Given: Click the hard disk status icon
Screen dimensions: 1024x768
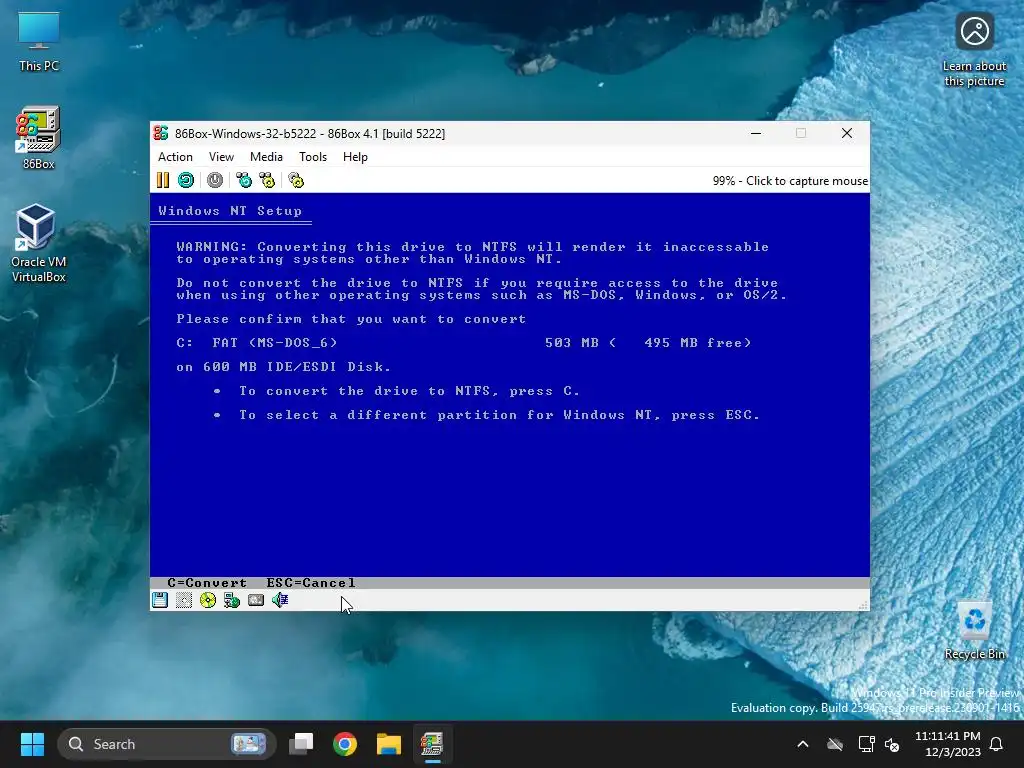Looking at the screenshot, I should click(x=256, y=600).
